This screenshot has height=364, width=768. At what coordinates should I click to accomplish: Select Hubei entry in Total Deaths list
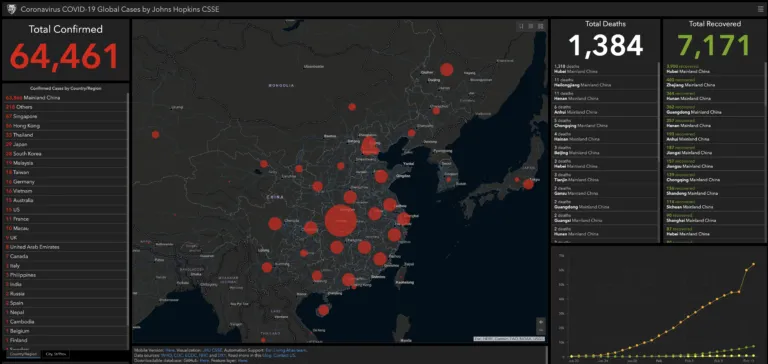(x=606, y=69)
